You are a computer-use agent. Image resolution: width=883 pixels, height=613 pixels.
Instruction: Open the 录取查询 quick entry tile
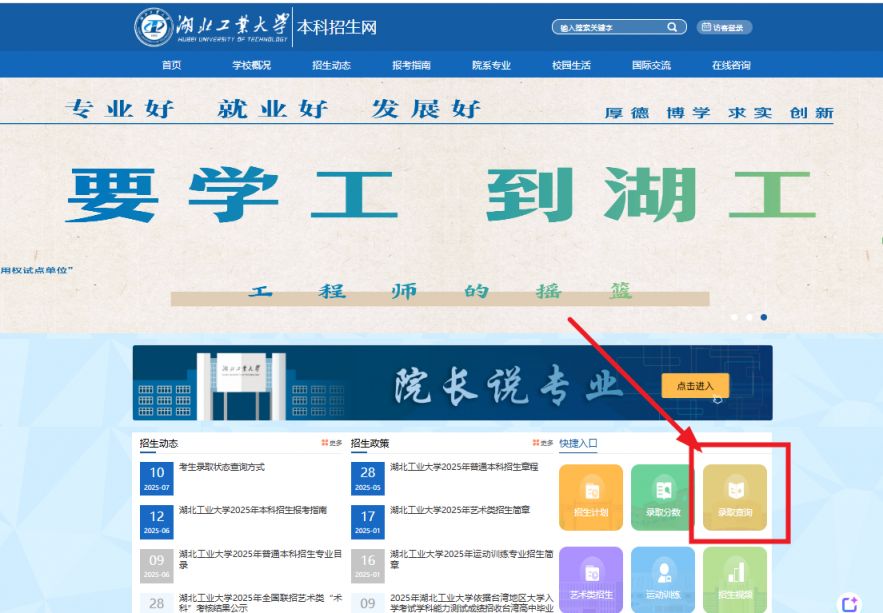pos(735,497)
